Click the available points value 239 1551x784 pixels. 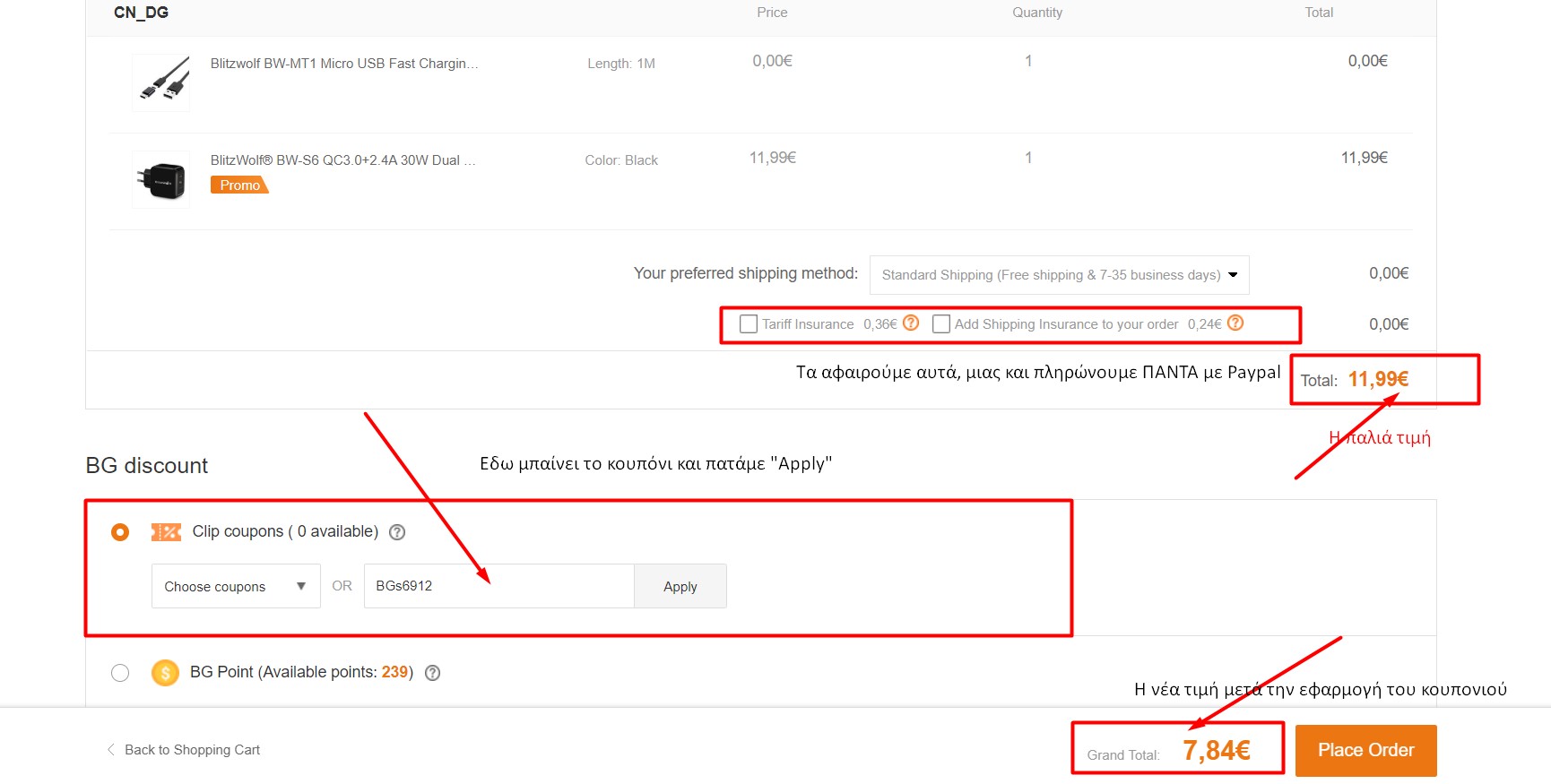[394, 672]
